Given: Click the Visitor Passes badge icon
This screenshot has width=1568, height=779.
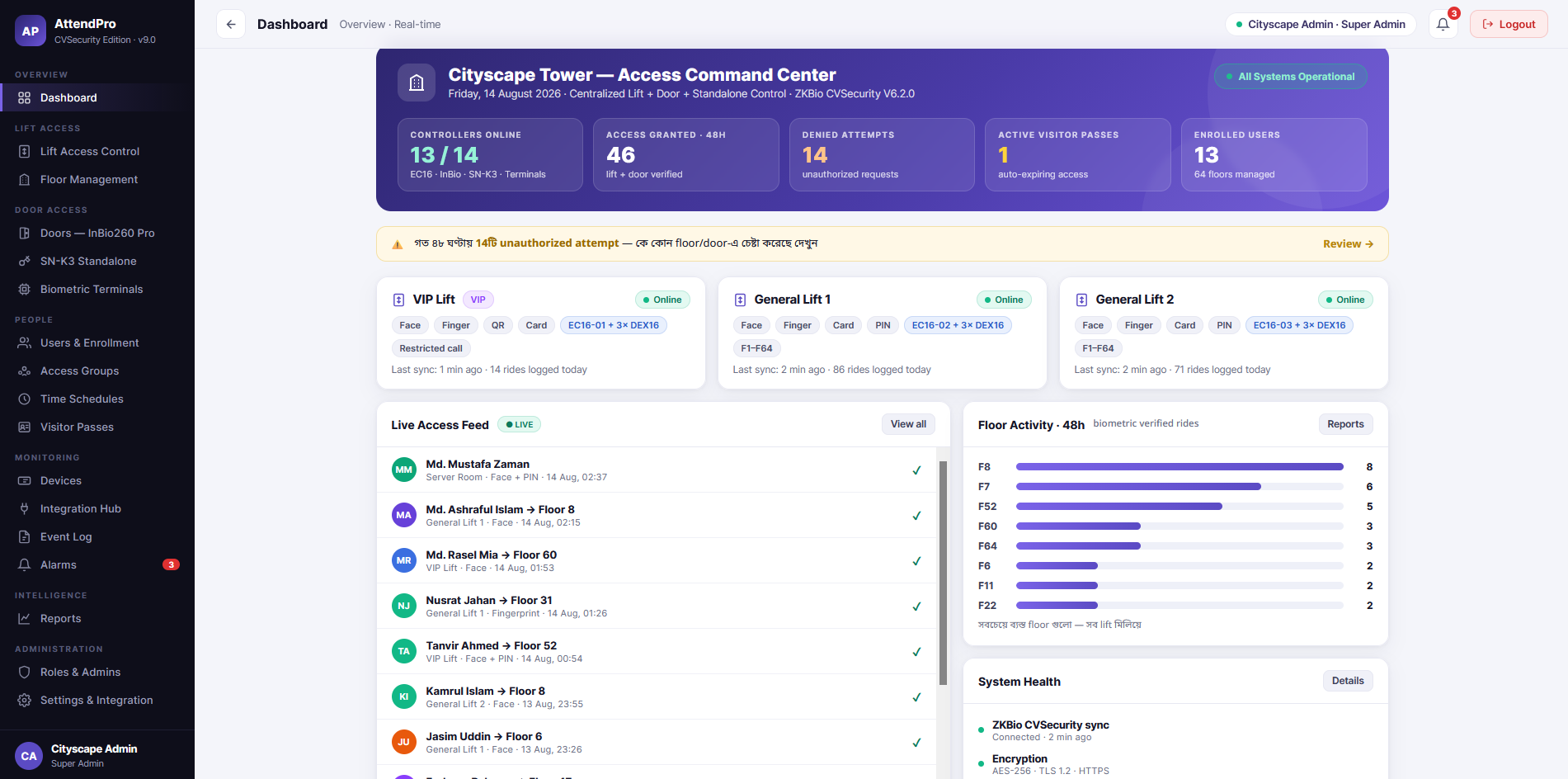Looking at the screenshot, I should click(x=25, y=427).
